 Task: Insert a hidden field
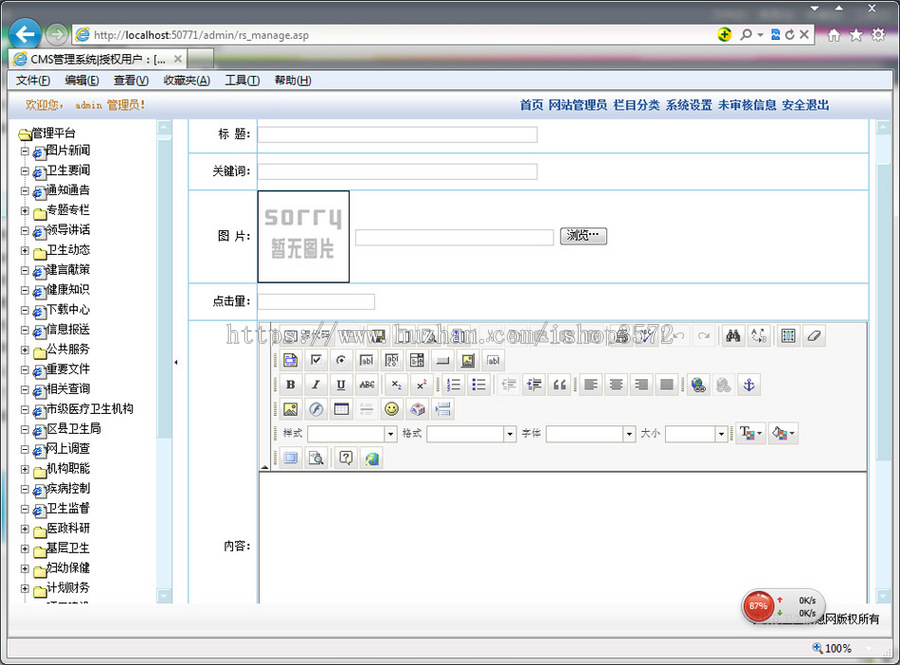492,360
